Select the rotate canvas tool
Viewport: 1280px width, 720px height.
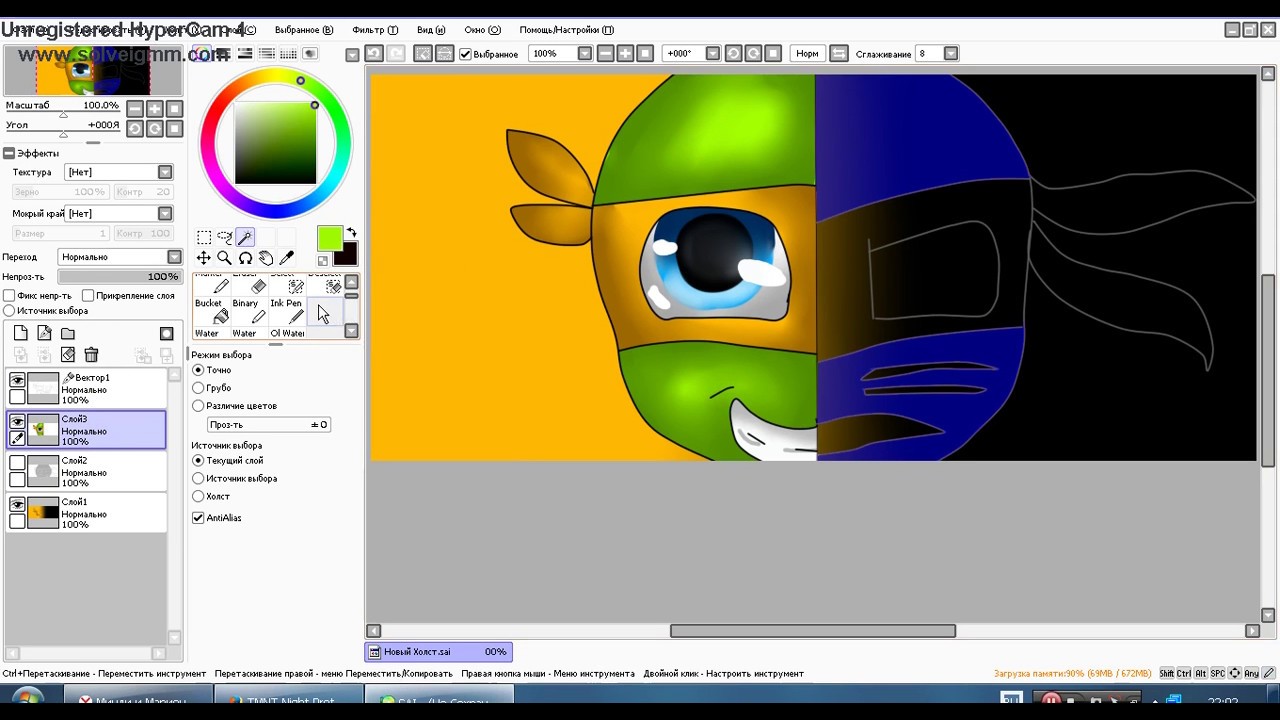(x=245, y=258)
